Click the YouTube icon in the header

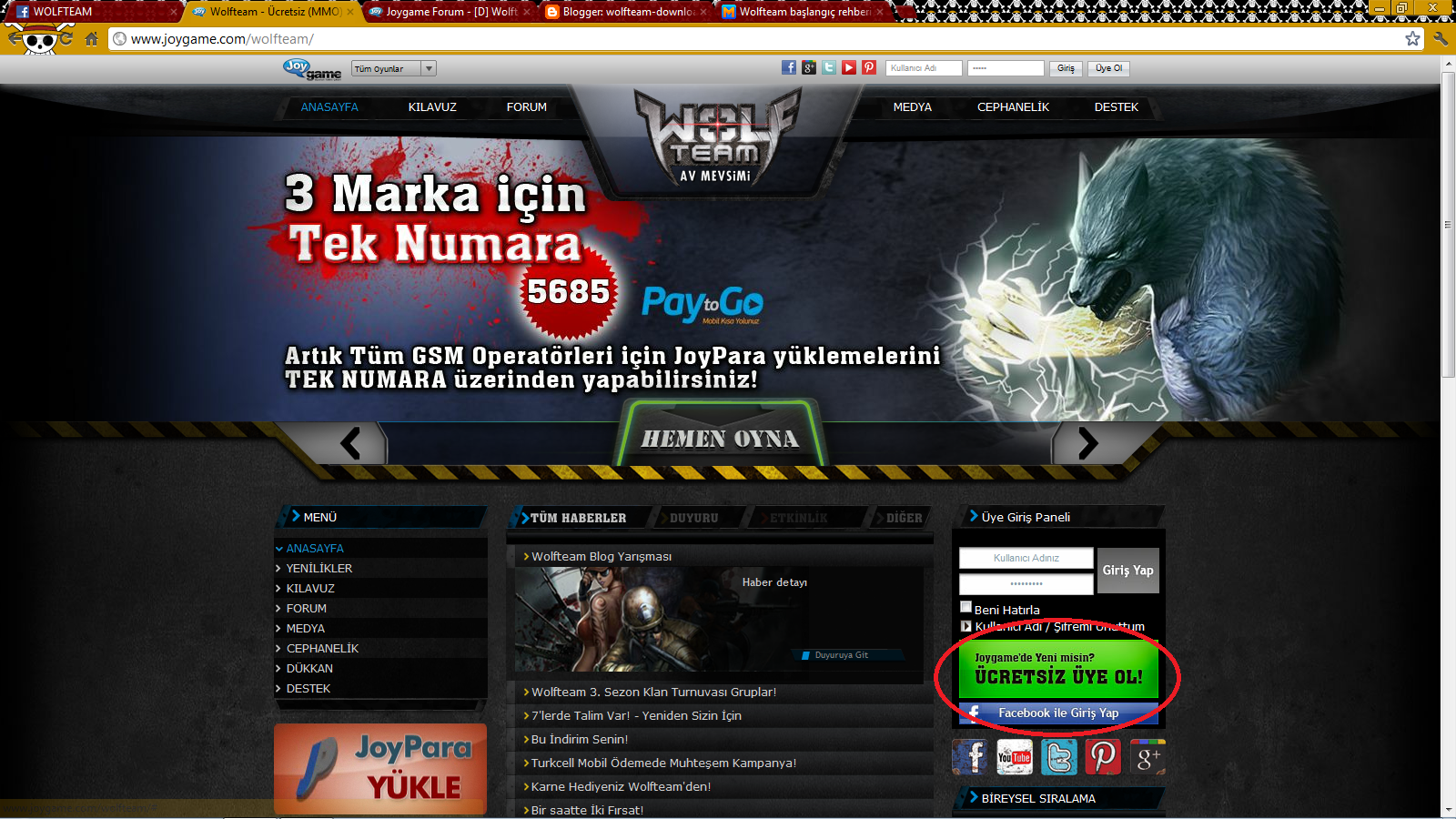tap(849, 67)
